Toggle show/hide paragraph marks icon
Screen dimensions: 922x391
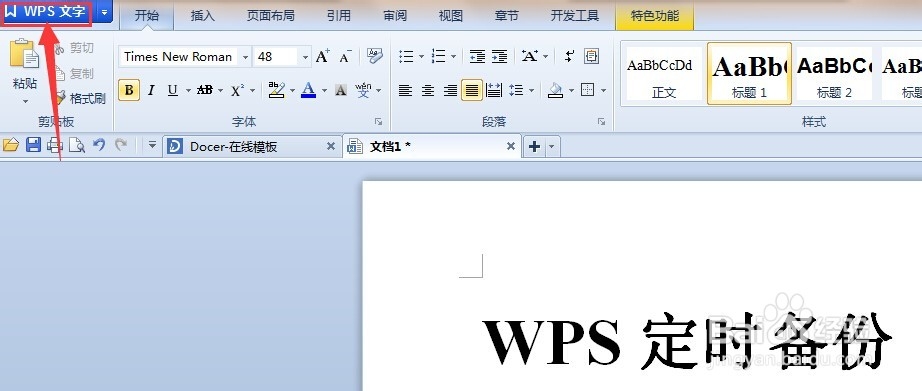tap(569, 56)
